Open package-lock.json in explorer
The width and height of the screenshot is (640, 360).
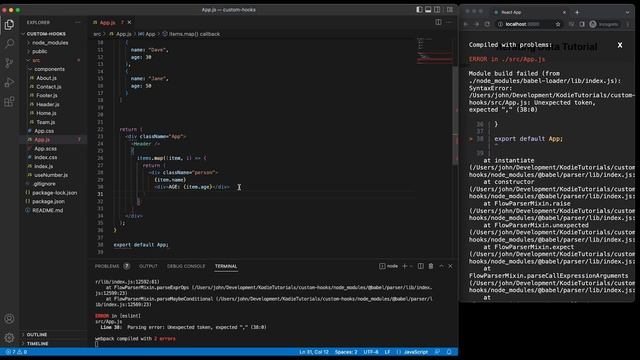(54, 193)
